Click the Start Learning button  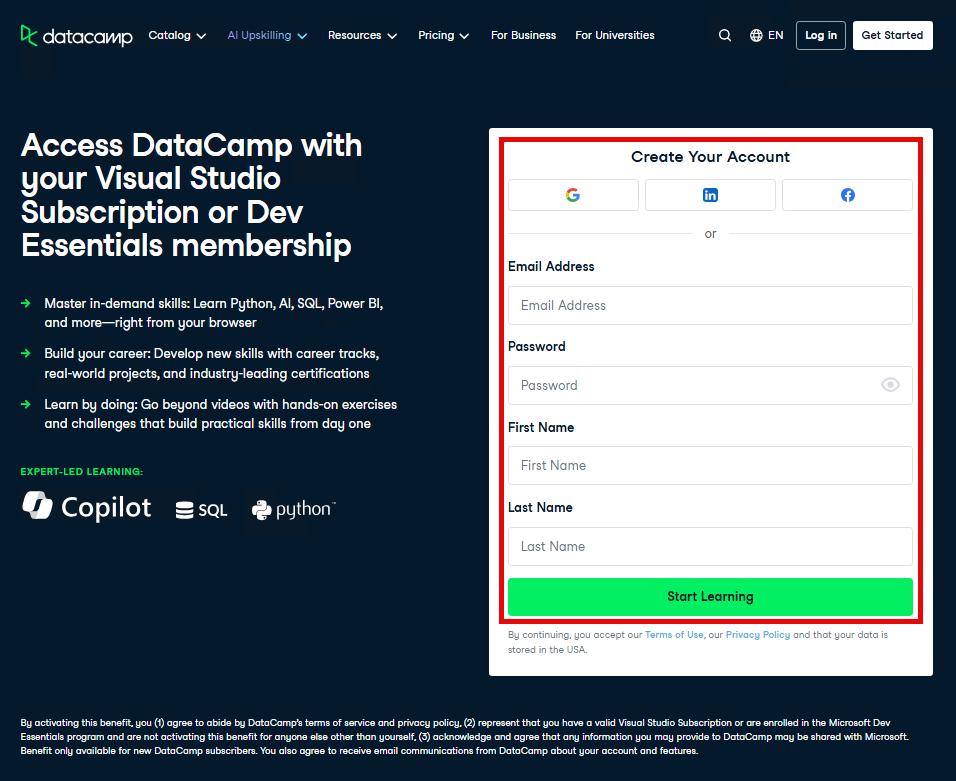coord(710,597)
